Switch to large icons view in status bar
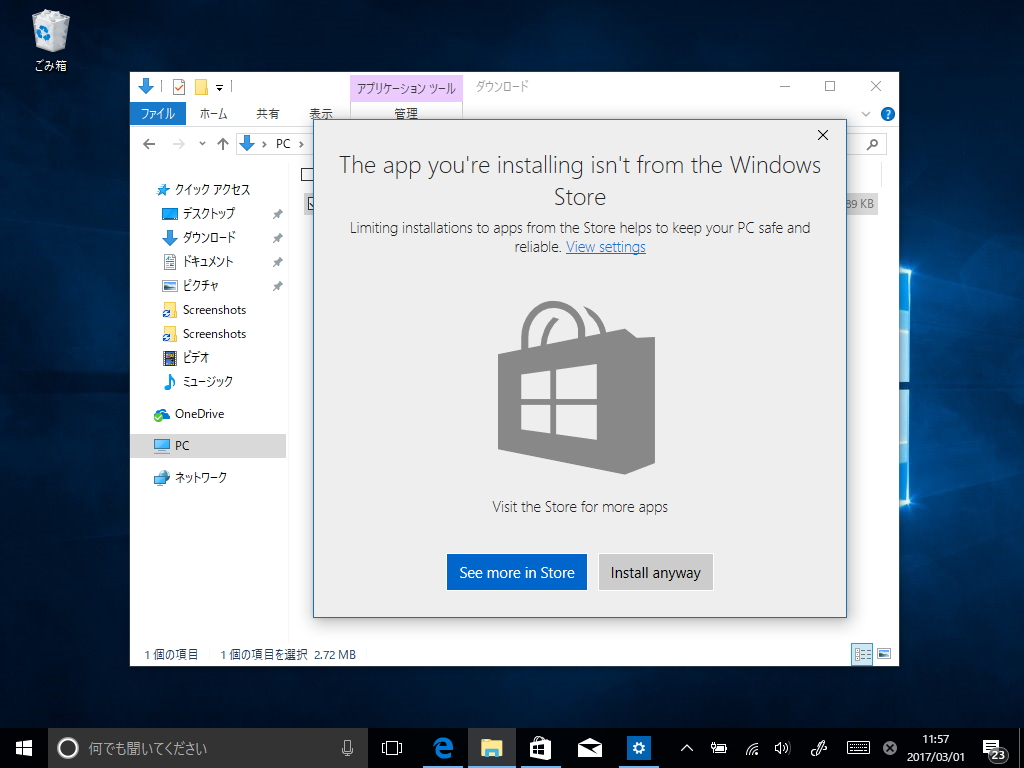 pos(884,654)
